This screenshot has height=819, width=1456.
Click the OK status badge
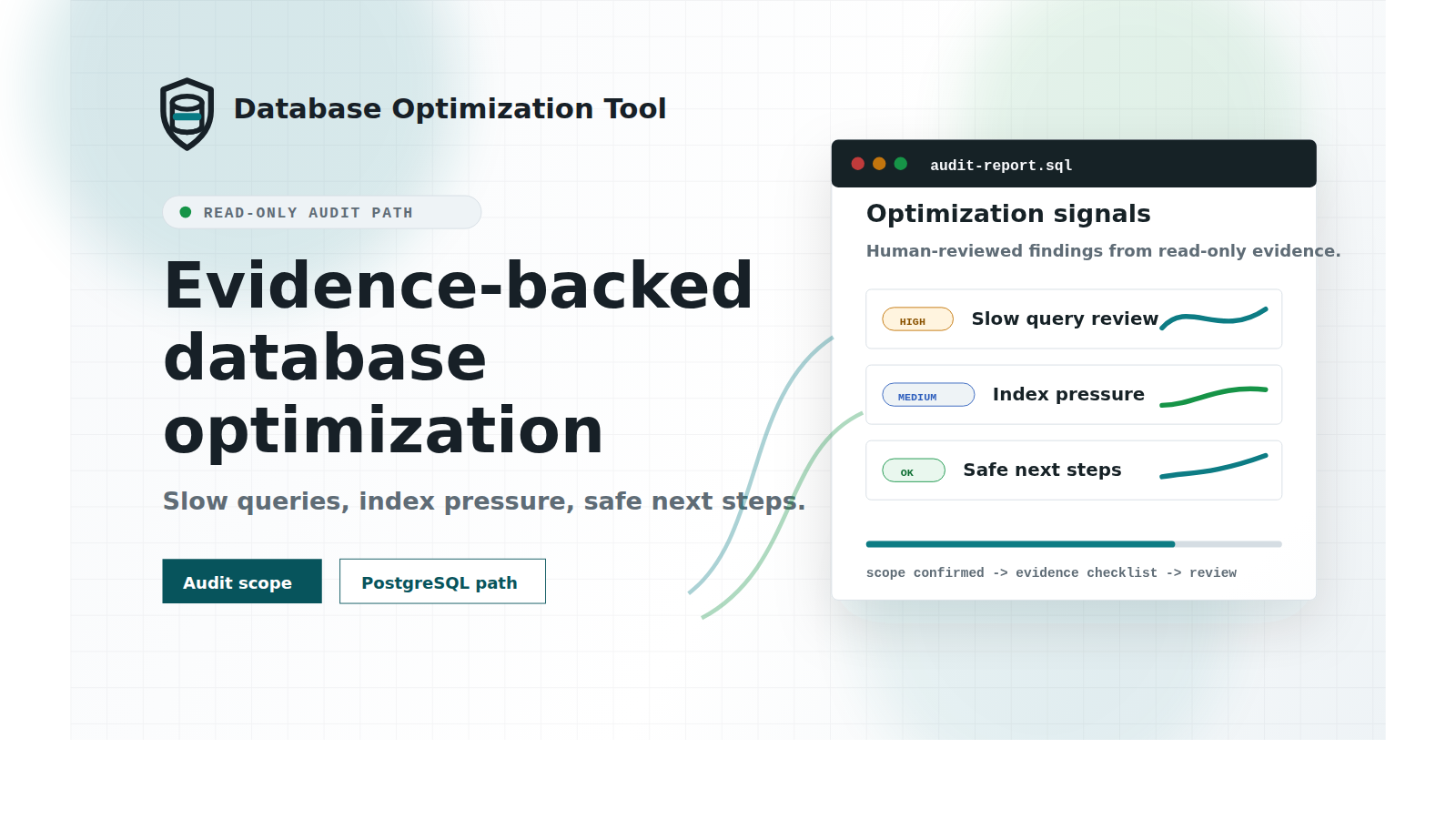(914, 470)
